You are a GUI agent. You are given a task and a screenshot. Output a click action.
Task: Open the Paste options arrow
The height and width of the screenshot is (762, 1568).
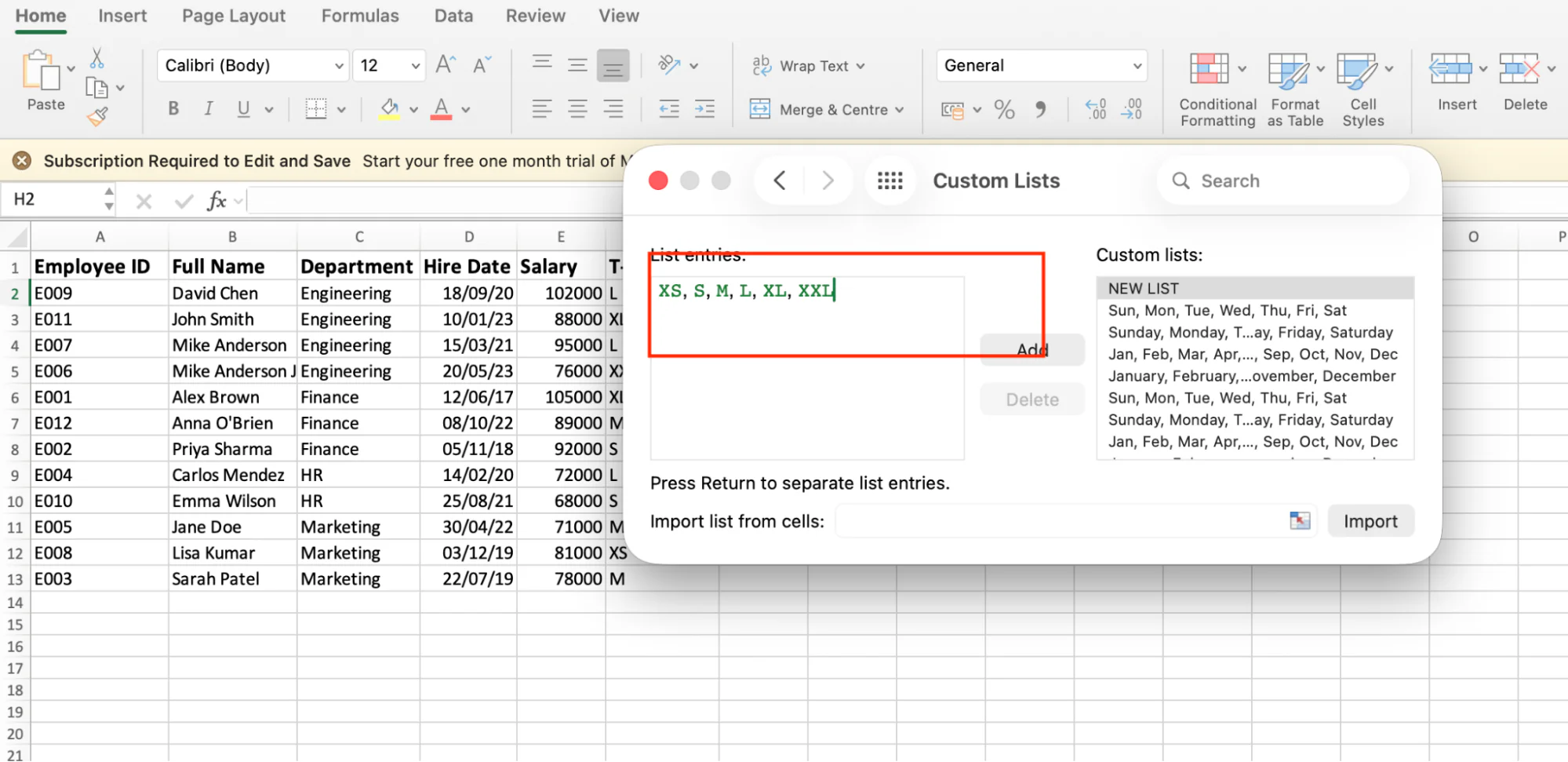click(x=71, y=69)
